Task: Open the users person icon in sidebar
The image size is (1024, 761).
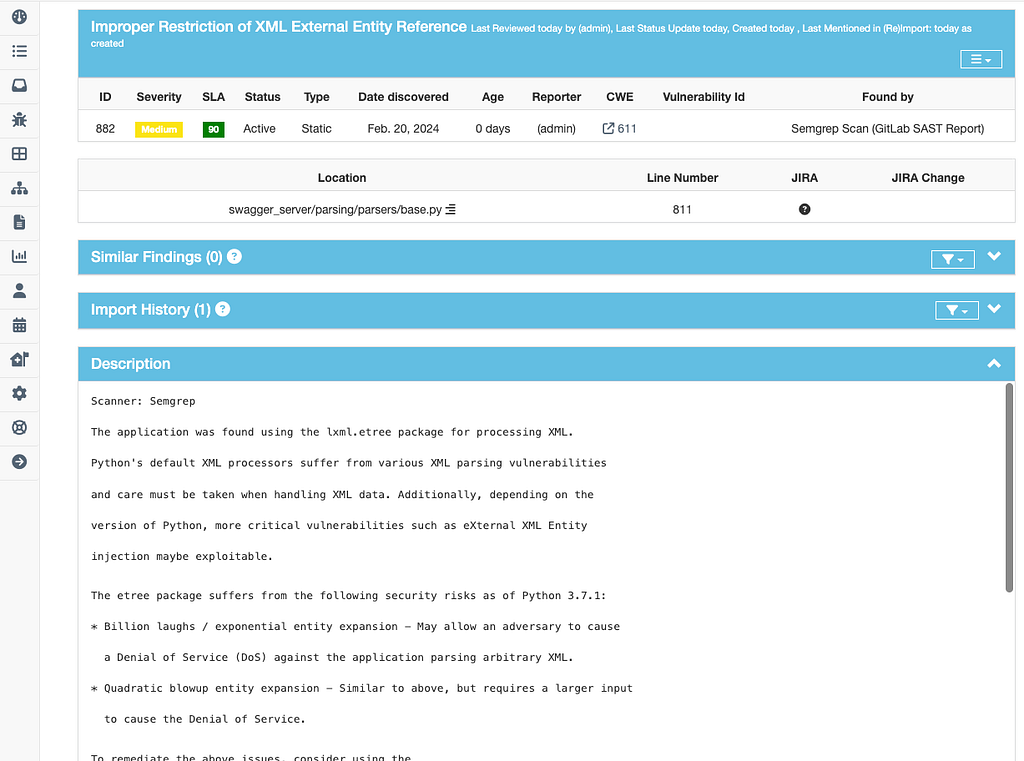Action: tap(20, 291)
